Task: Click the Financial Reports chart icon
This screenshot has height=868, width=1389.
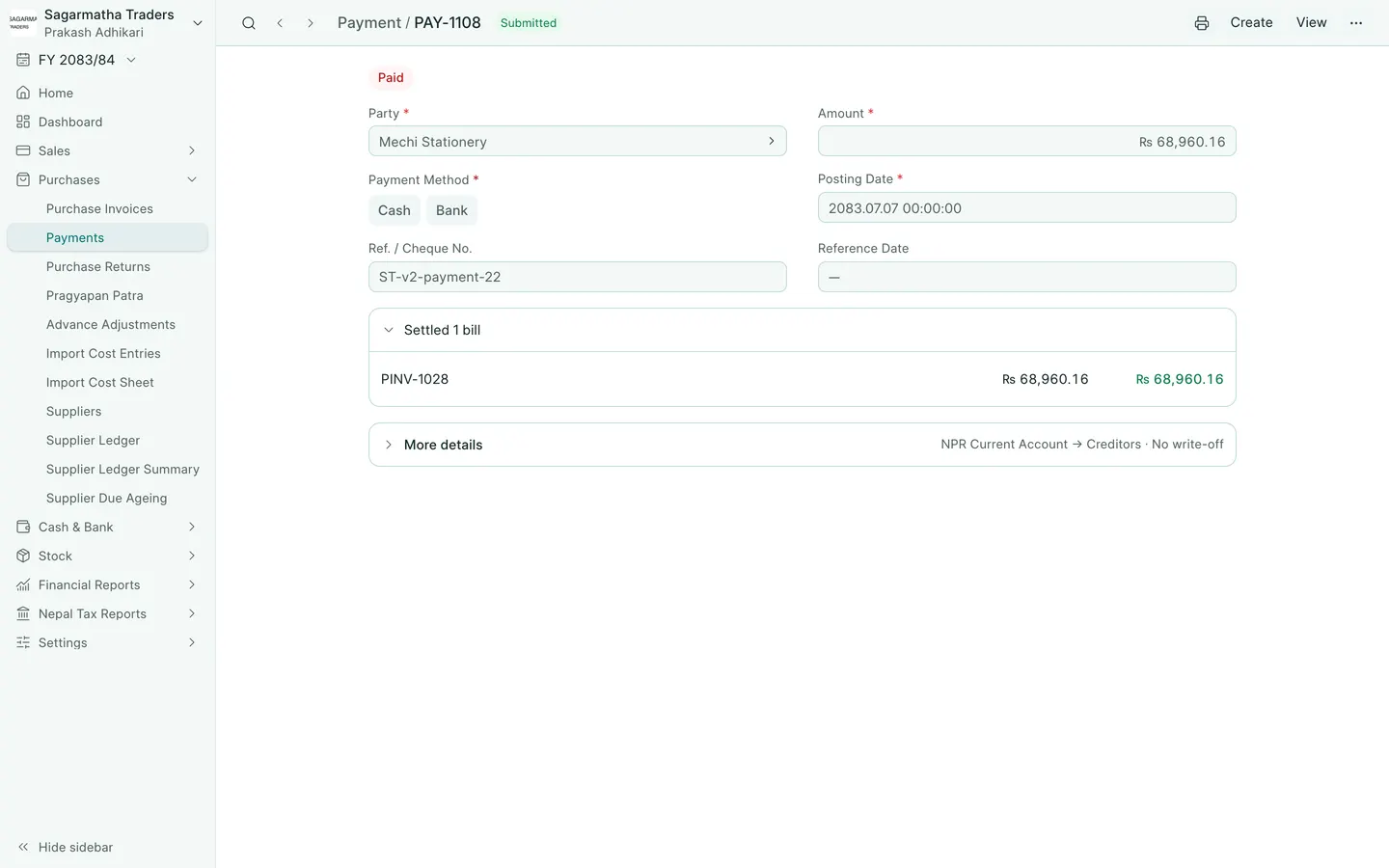Action: 23,585
